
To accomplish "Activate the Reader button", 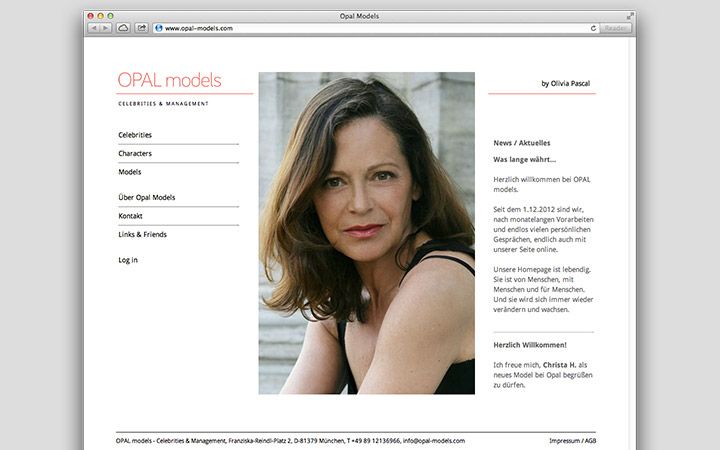I will [x=616, y=28].
